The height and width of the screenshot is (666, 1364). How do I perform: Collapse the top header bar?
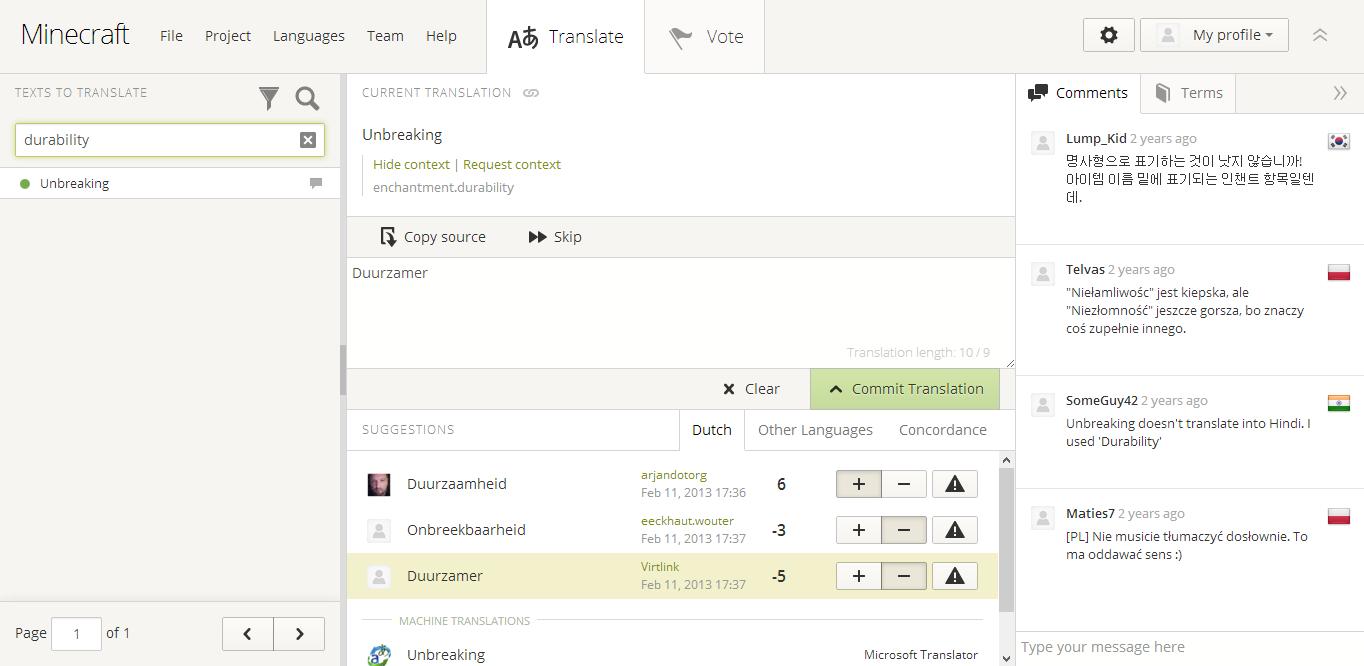(x=1319, y=35)
